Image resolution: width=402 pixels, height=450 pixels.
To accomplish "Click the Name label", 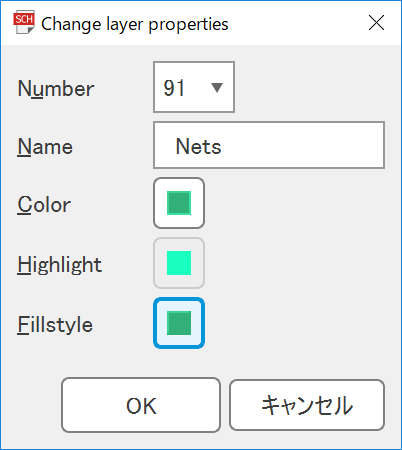I will click(45, 147).
